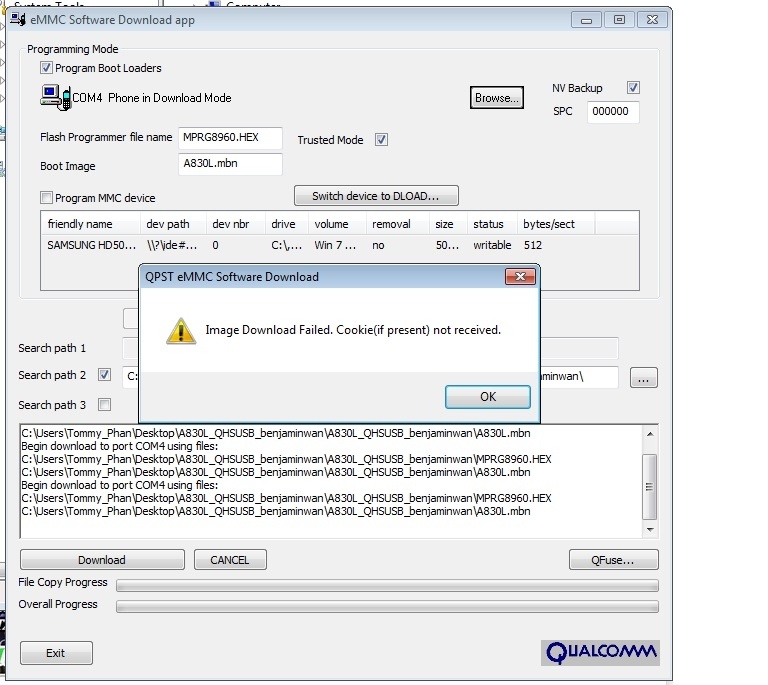Image resolution: width=768 pixels, height=685 pixels.
Task: Open the QFuse... button
Action: click(x=614, y=560)
